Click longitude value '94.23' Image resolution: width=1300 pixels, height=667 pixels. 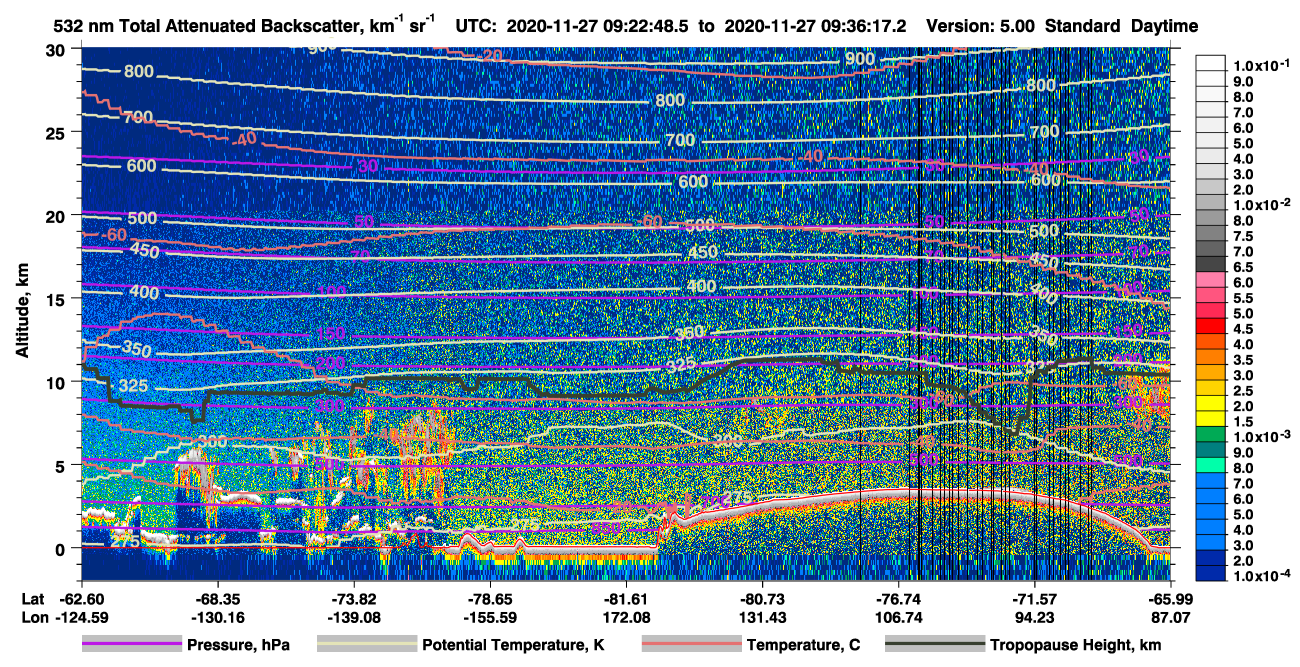(x=1035, y=617)
